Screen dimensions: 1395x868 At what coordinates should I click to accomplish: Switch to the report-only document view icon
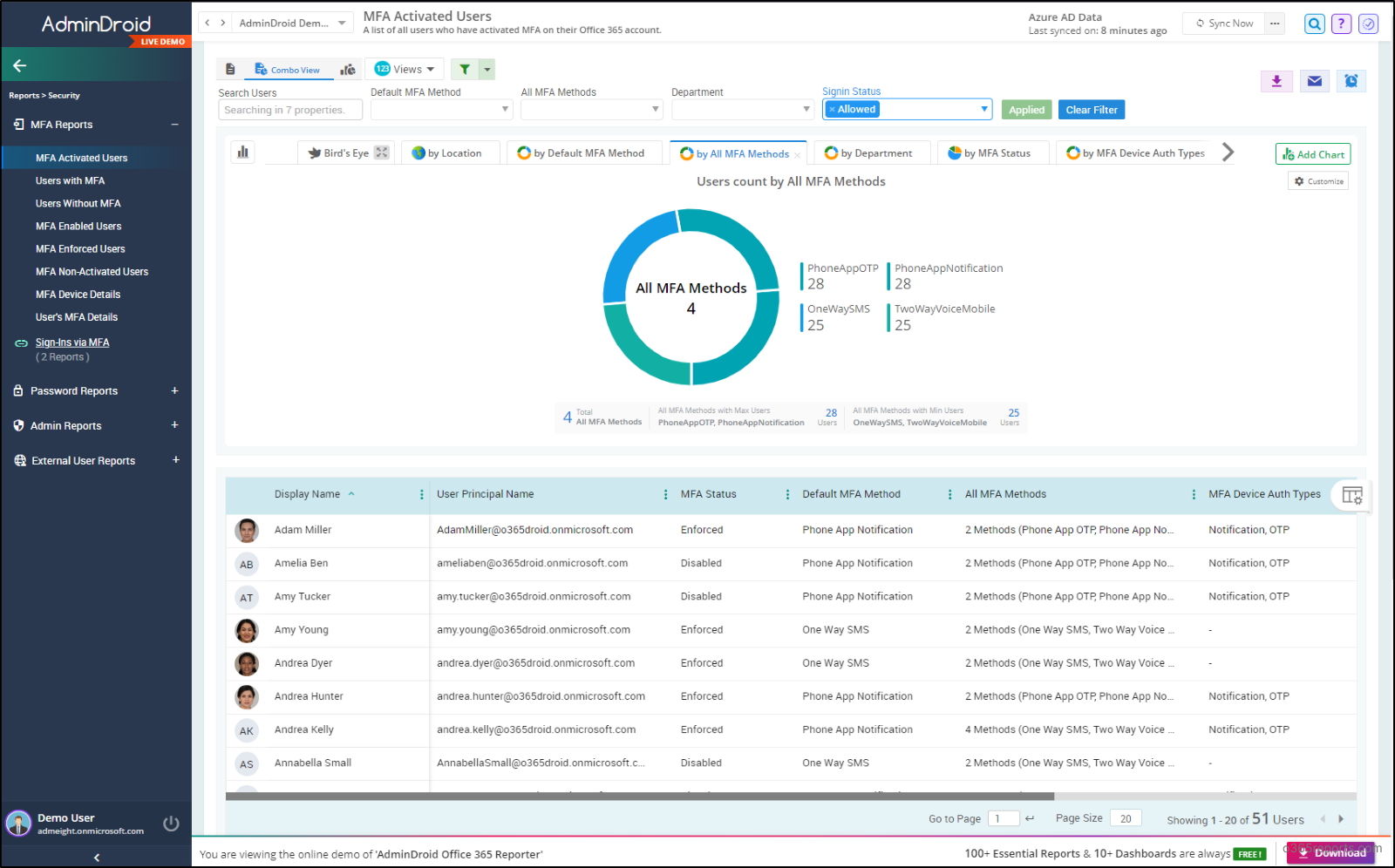pos(230,69)
